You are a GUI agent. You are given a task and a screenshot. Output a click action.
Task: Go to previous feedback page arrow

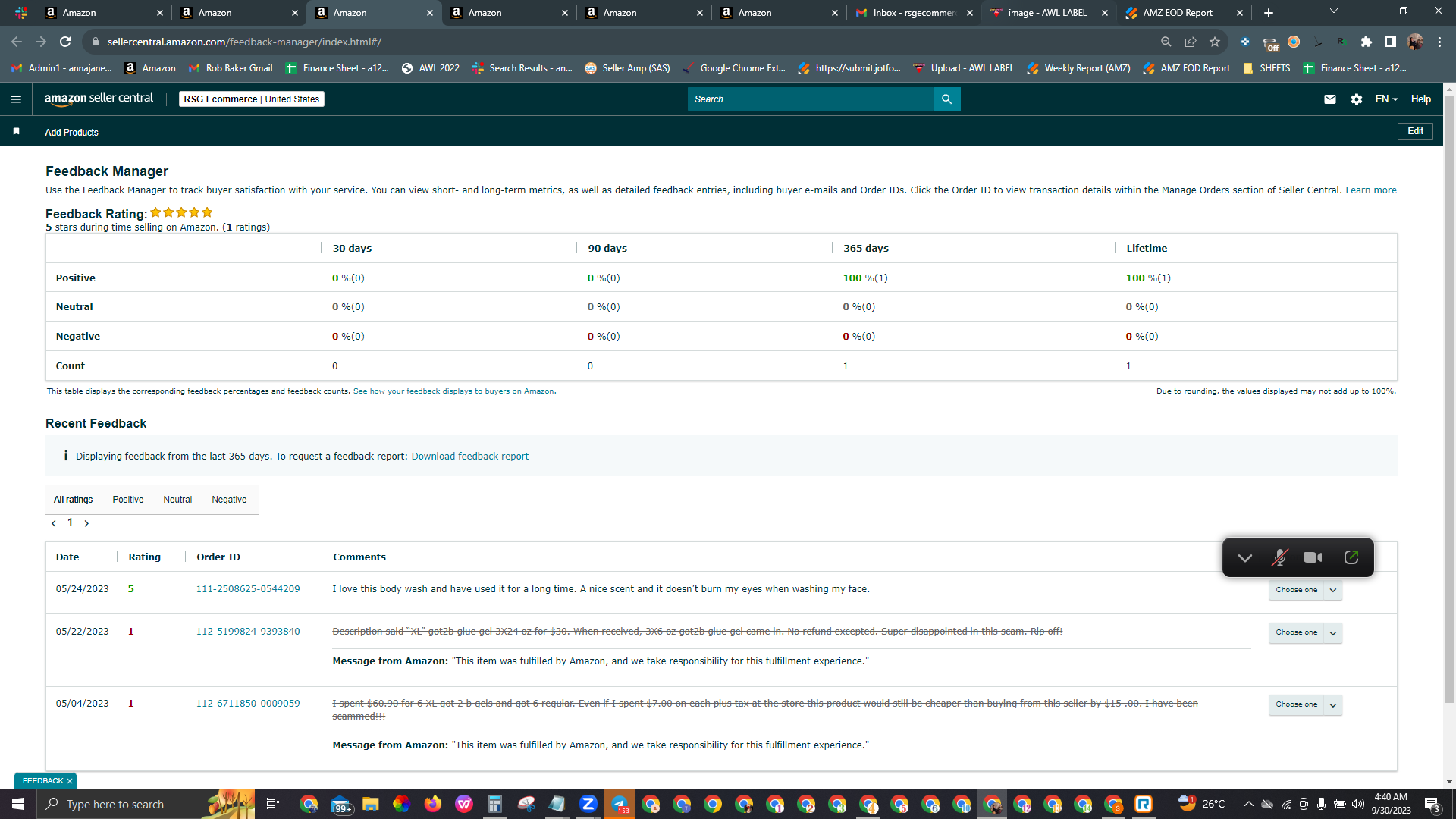54,523
